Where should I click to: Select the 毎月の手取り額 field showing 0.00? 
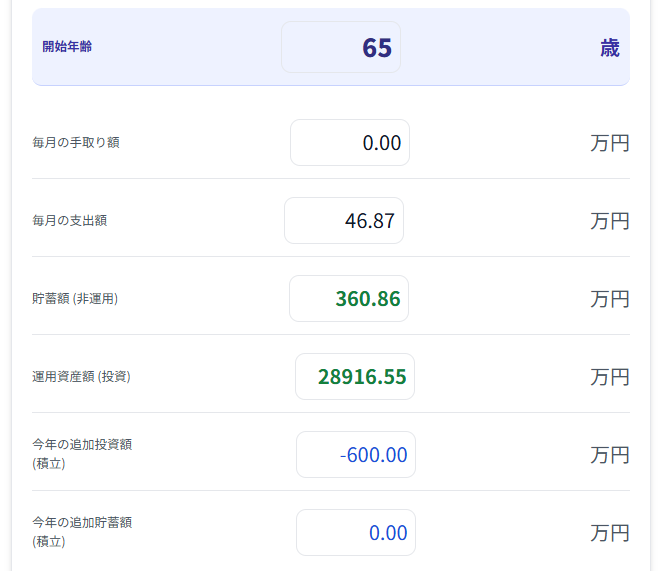coord(350,142)
